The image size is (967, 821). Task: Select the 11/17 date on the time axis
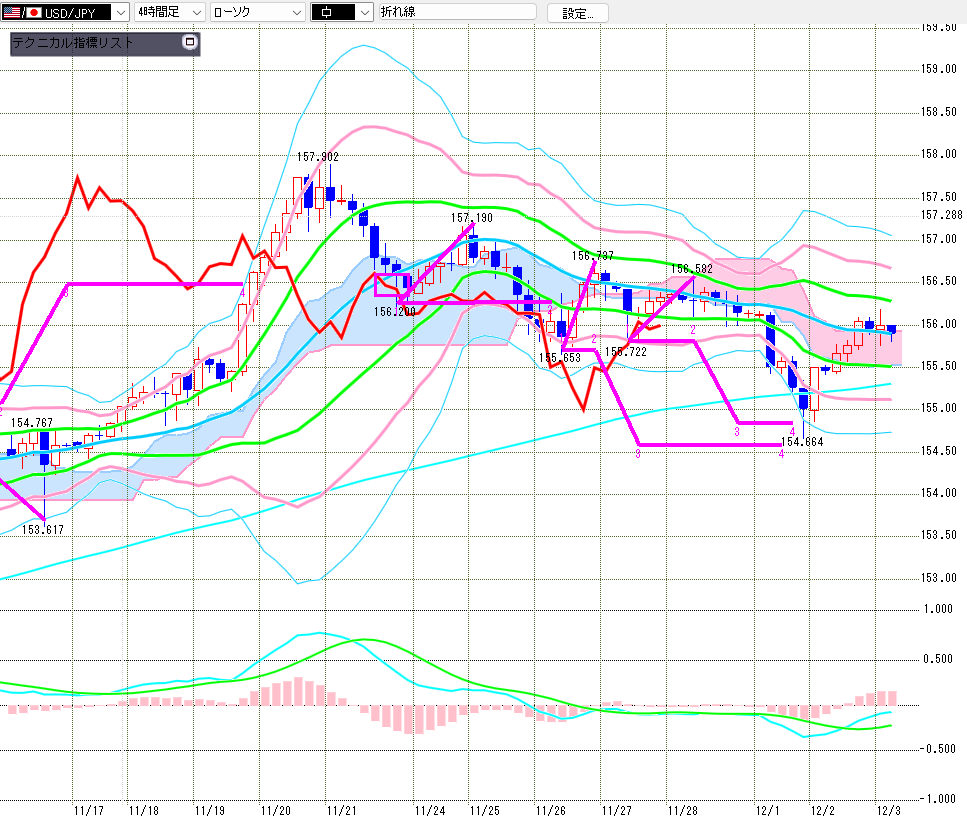coord(88,810)
